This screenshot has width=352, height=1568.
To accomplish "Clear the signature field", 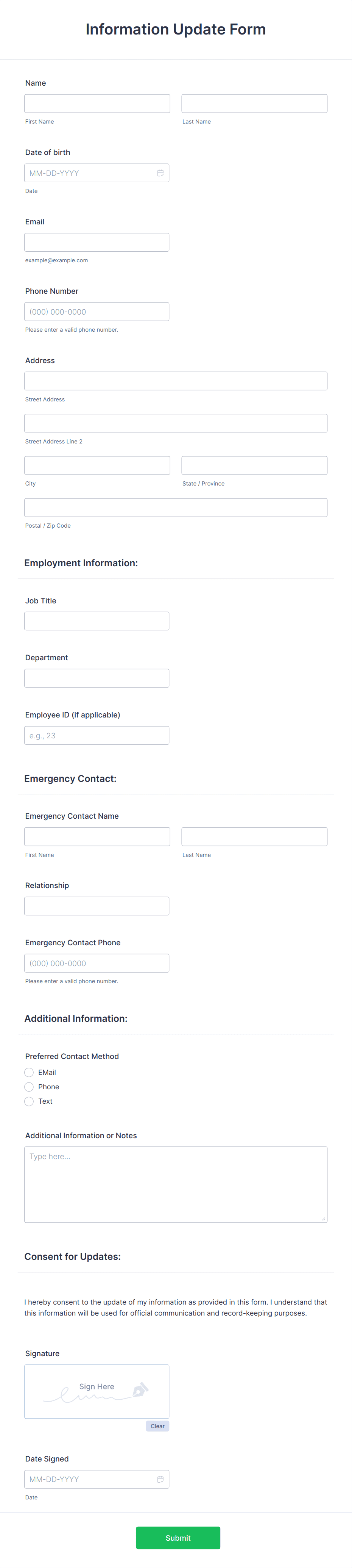I will click(157, 1426).
